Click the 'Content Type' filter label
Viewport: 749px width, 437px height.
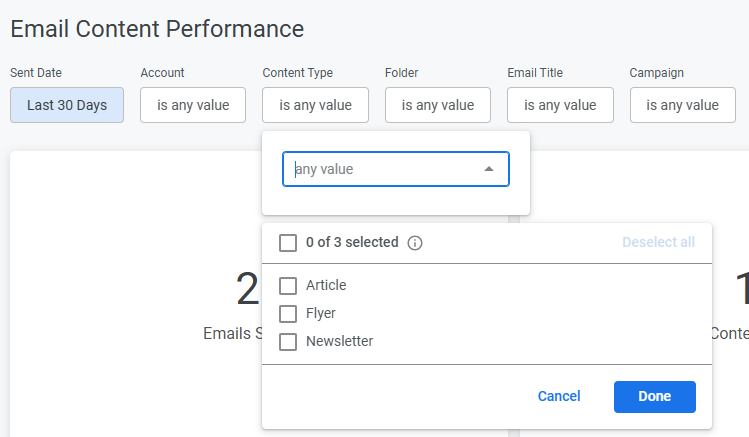click(x=298, y=73)
